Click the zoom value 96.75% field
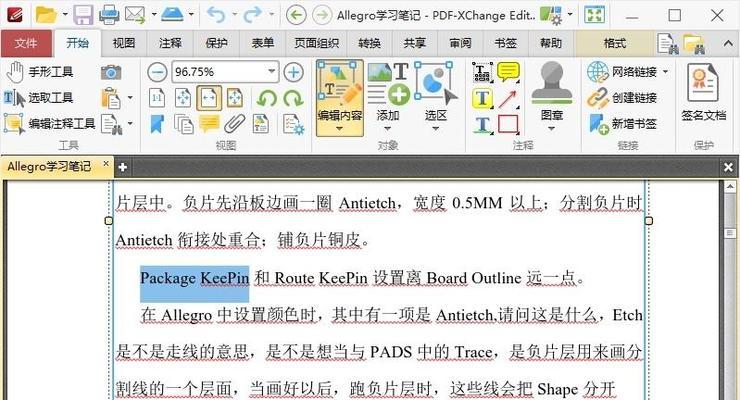Image resolution: width=740 pixels, height=400 pixels. (219, 72)
